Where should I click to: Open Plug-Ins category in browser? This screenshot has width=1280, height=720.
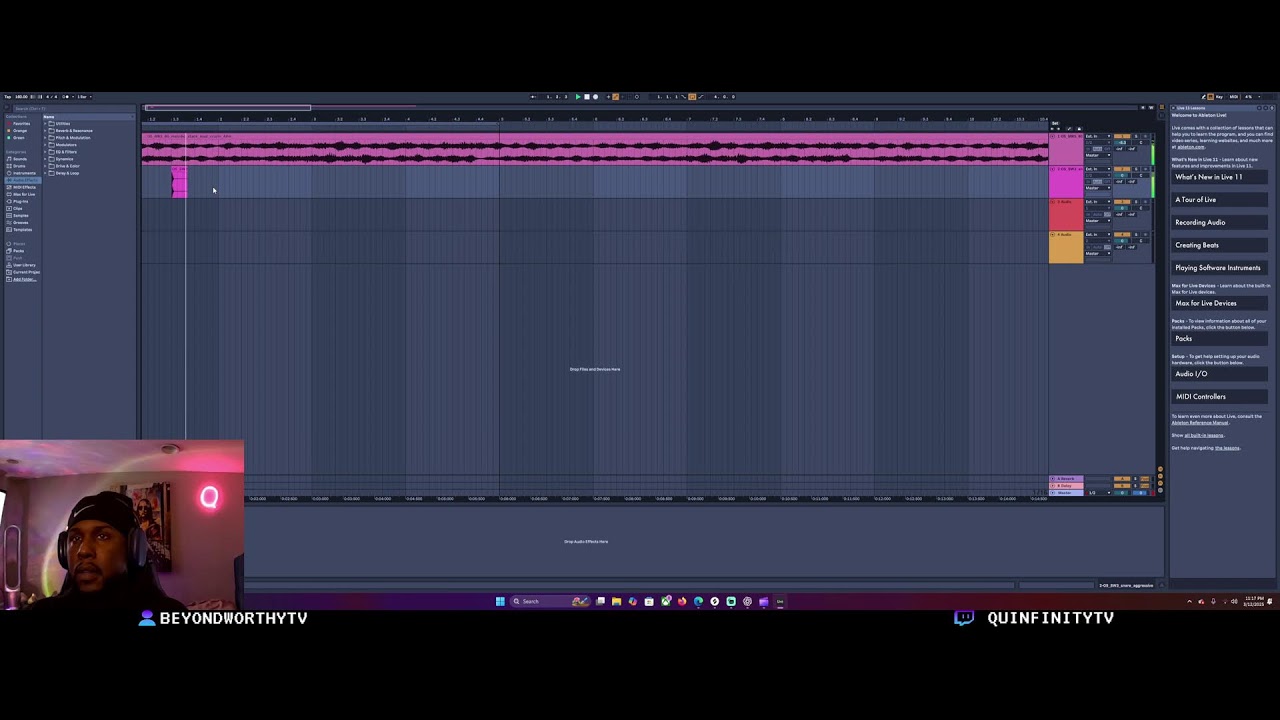pyautogui.click(x=21, y=201)
